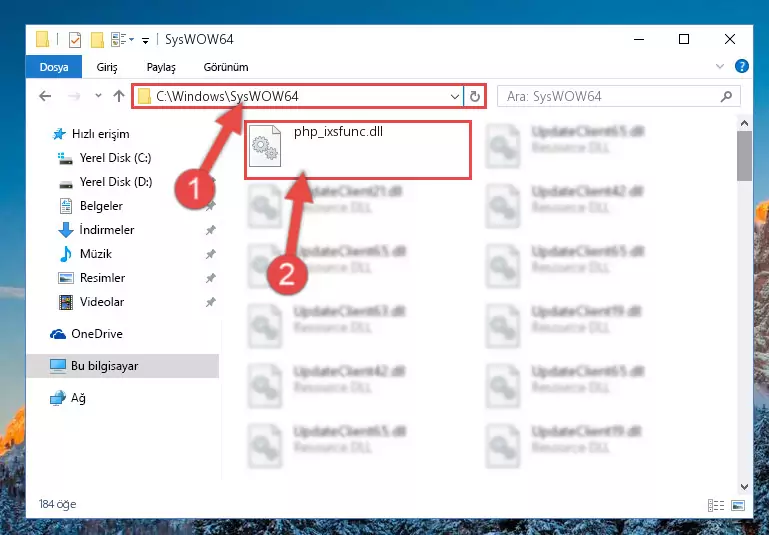Click the New folder quick access icon
Viewport: 769px width, 535px height.
(97, 39)
